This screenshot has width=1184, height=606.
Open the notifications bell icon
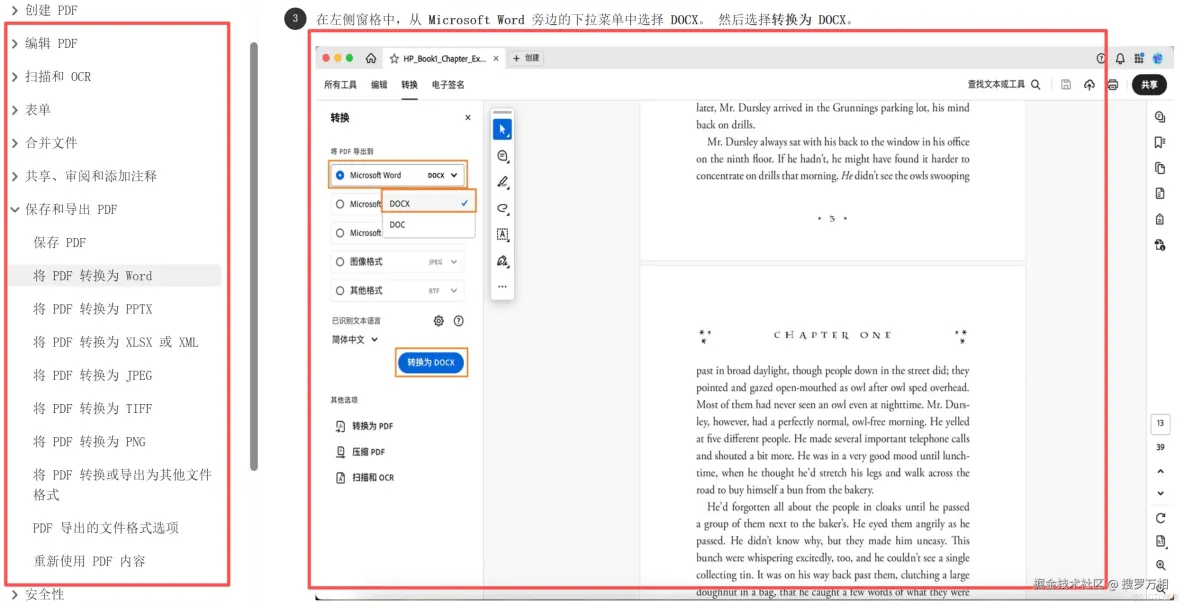[1120, 58]
